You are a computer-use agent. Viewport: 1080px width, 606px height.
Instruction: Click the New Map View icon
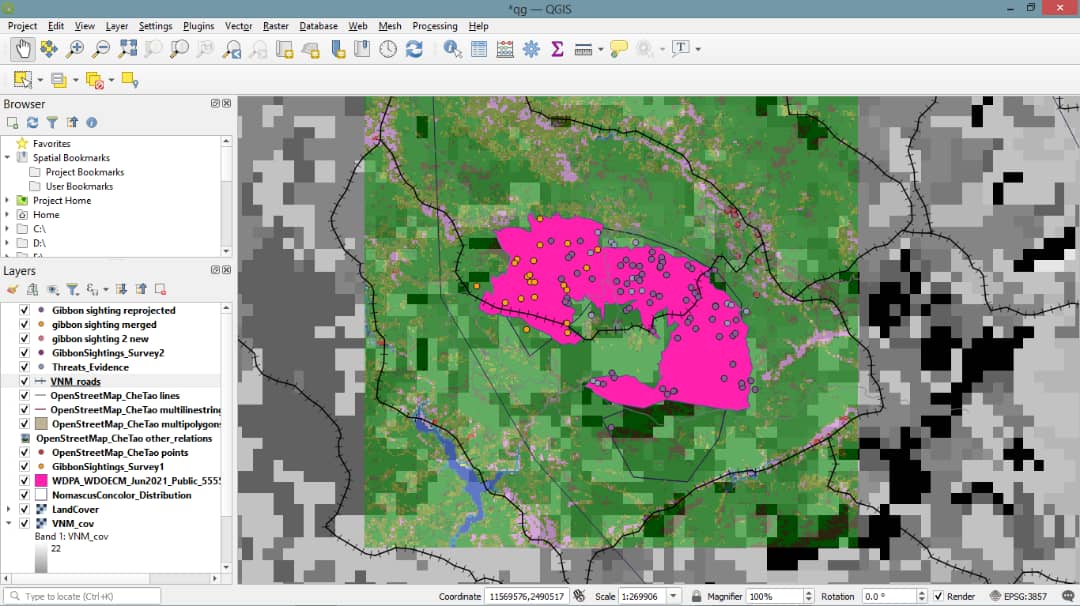pos(284,49)
